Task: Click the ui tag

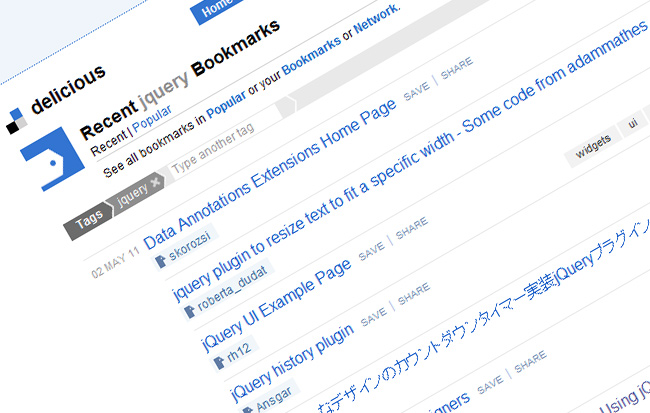Action: tap(632, 123)
